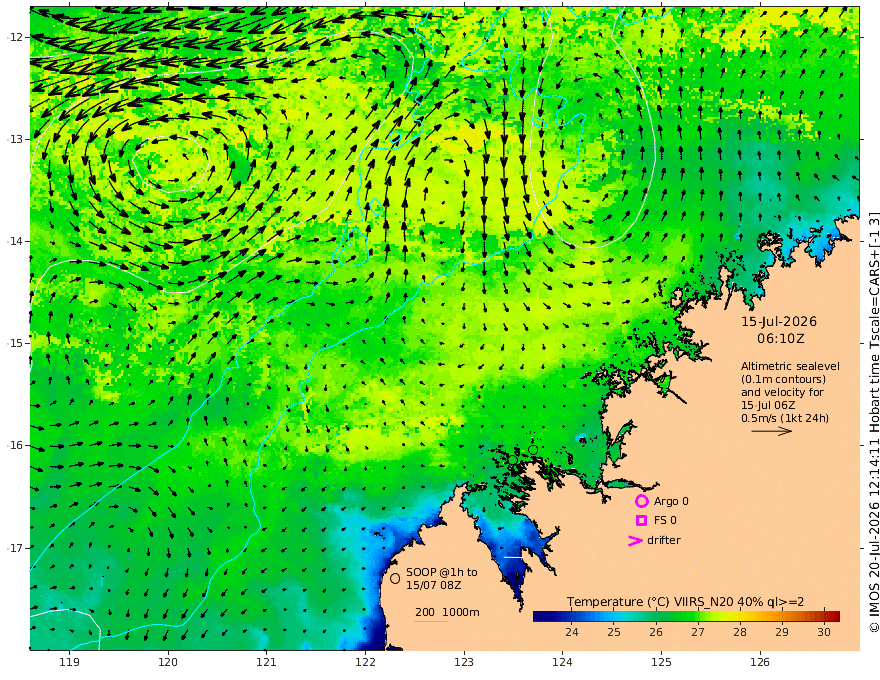
Task: Click longitude axis label 122
Action: (365, 662)
